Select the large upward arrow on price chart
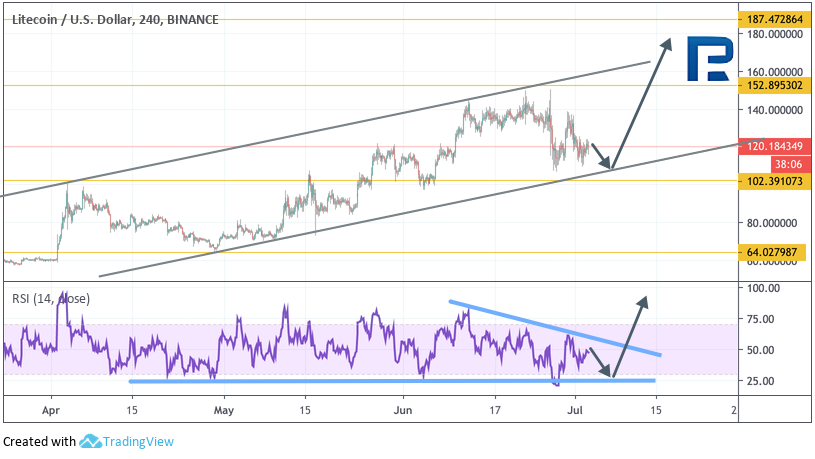Image resolution: width=815 pixels, height=459 pixels. pyautogui.click(x=641, y=100)
